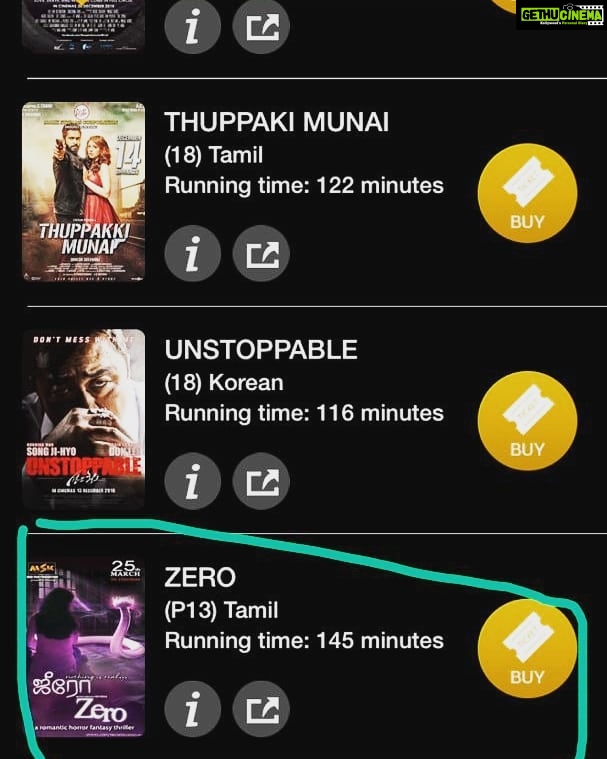The image size is (607, 759).
Task: Open info for Unstoppable movie
Action: pos(193,481)
